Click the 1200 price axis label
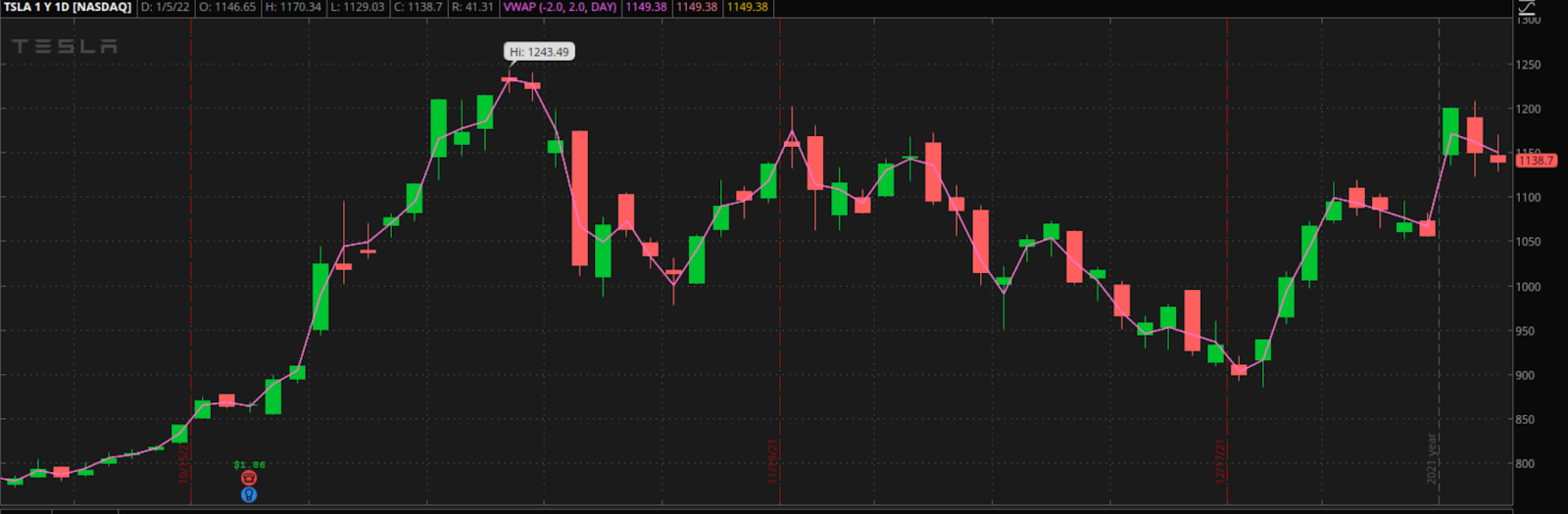The image size is (1568, 514). tap(1528, 109)
